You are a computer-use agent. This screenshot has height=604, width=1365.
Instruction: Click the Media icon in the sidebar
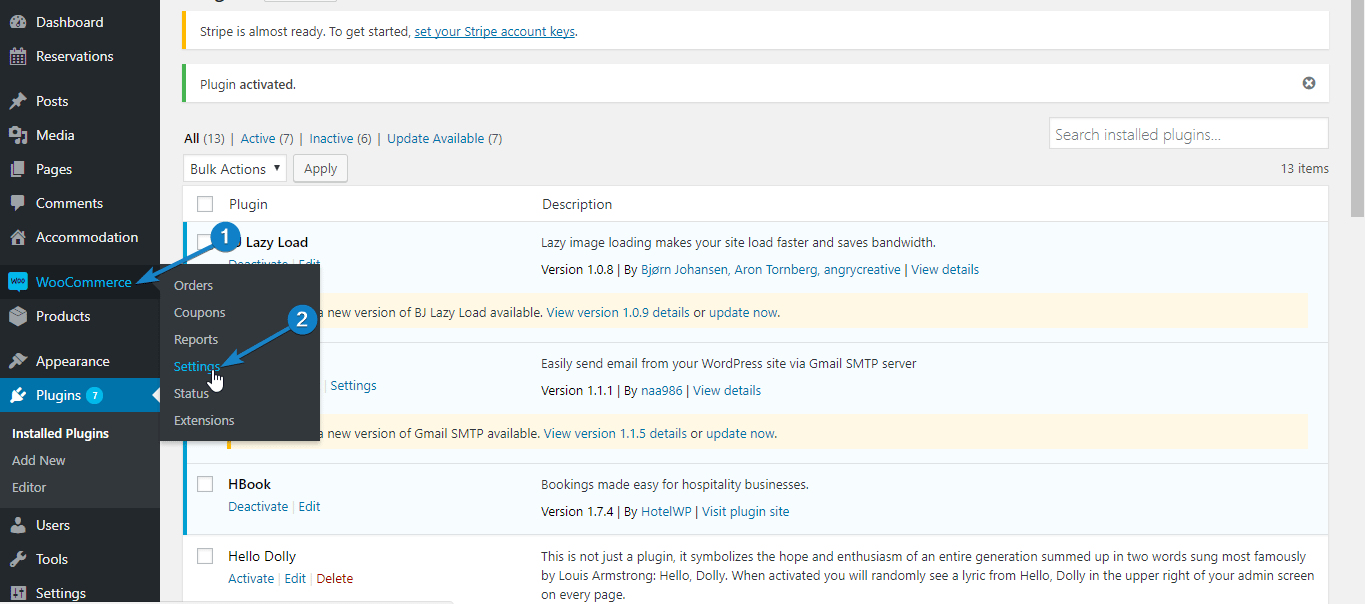pyautogui.click(x=18, y=135)
